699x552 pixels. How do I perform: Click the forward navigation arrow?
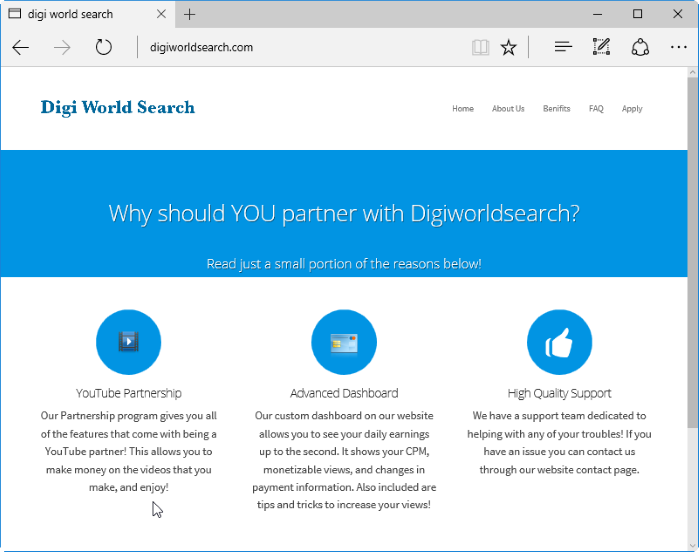62,47
